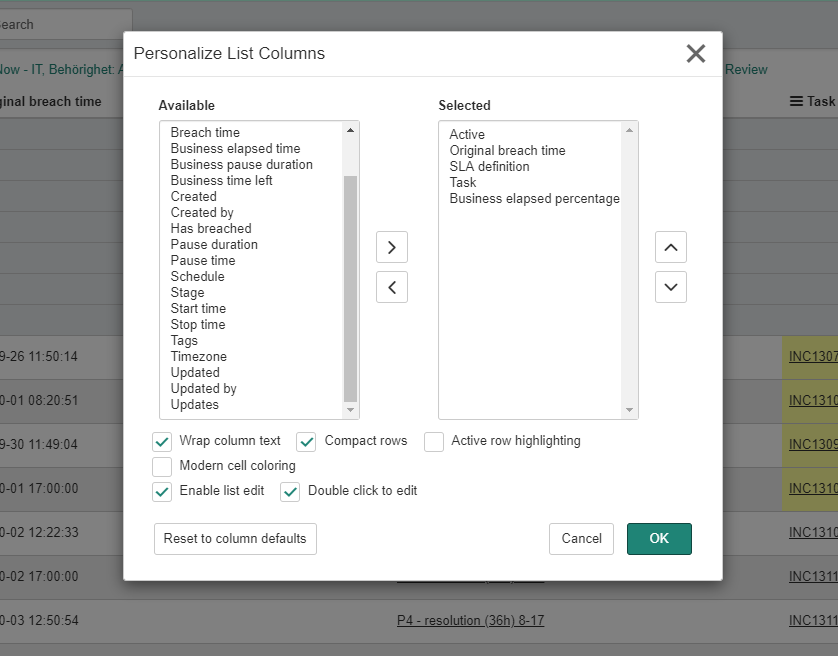Move a selected column up with the up chevron
This screenshot has height=656, width=838.
[671, 247]
